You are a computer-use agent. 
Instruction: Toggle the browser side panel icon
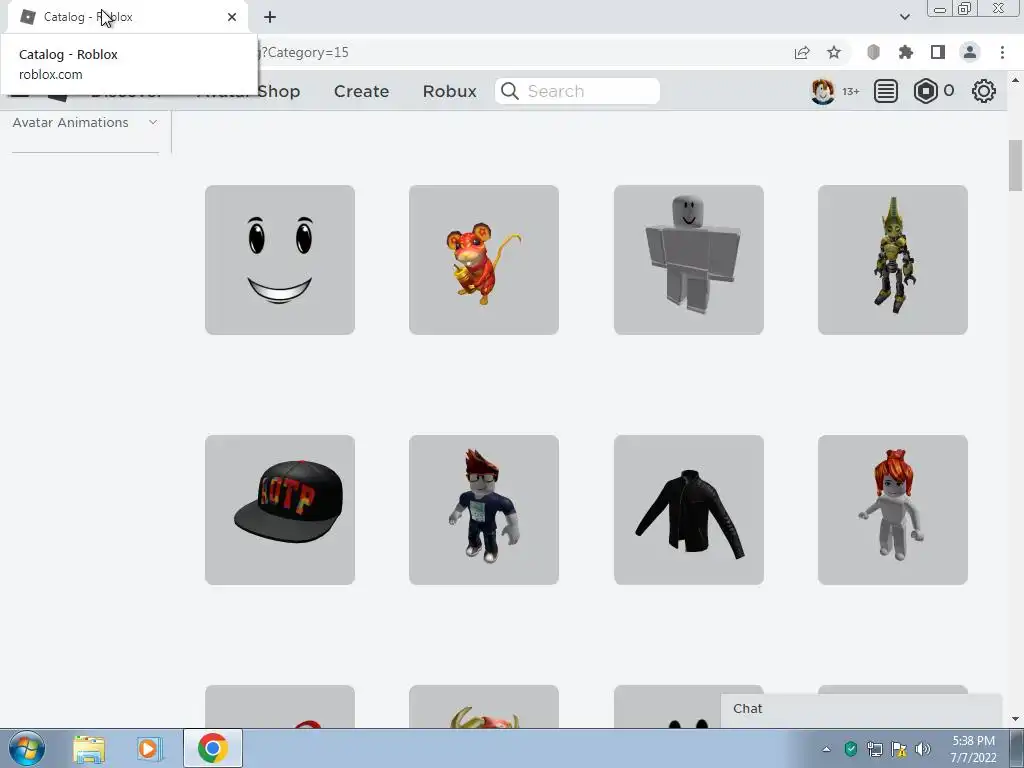(938, 53)
